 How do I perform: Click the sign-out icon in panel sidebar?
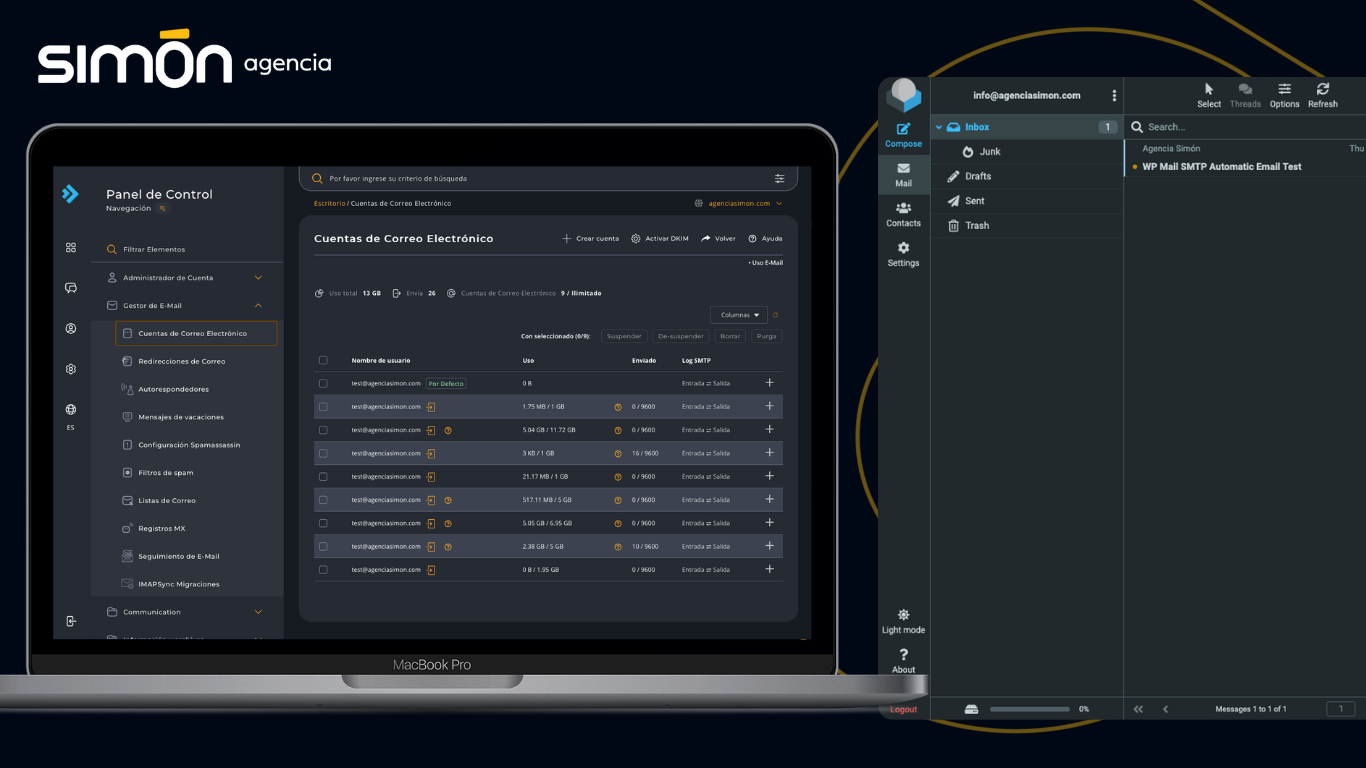pyautogui.click(x=71, y=621)
